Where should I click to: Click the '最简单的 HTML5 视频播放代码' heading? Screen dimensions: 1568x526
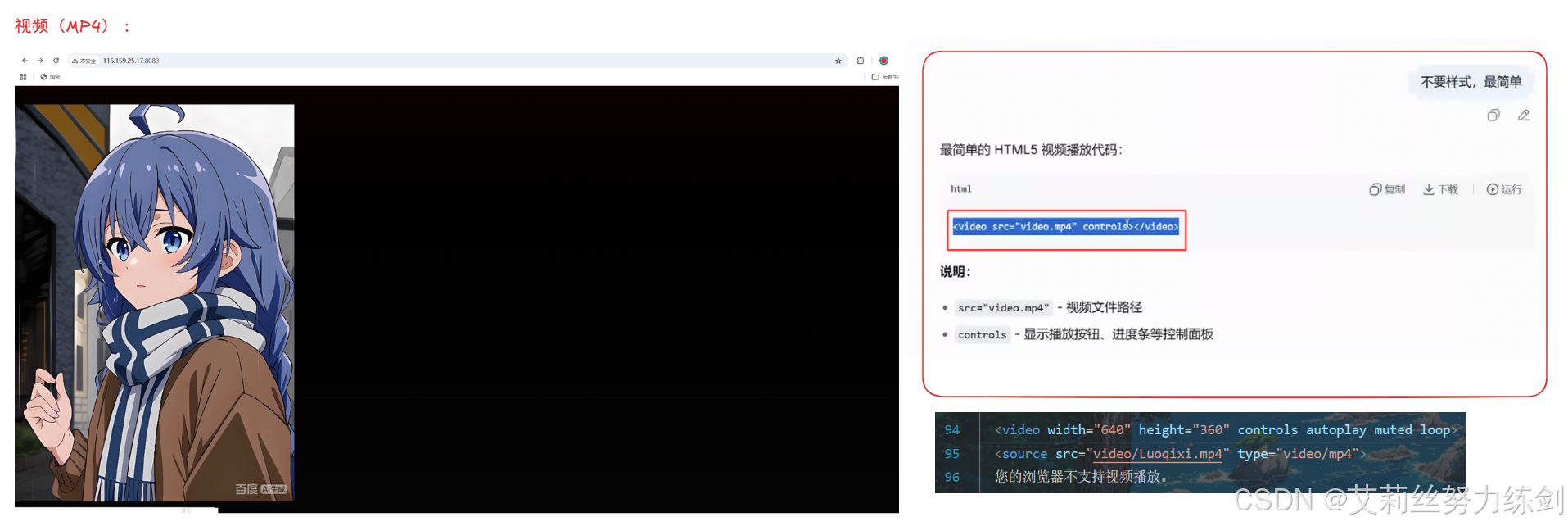(1031, 150)
